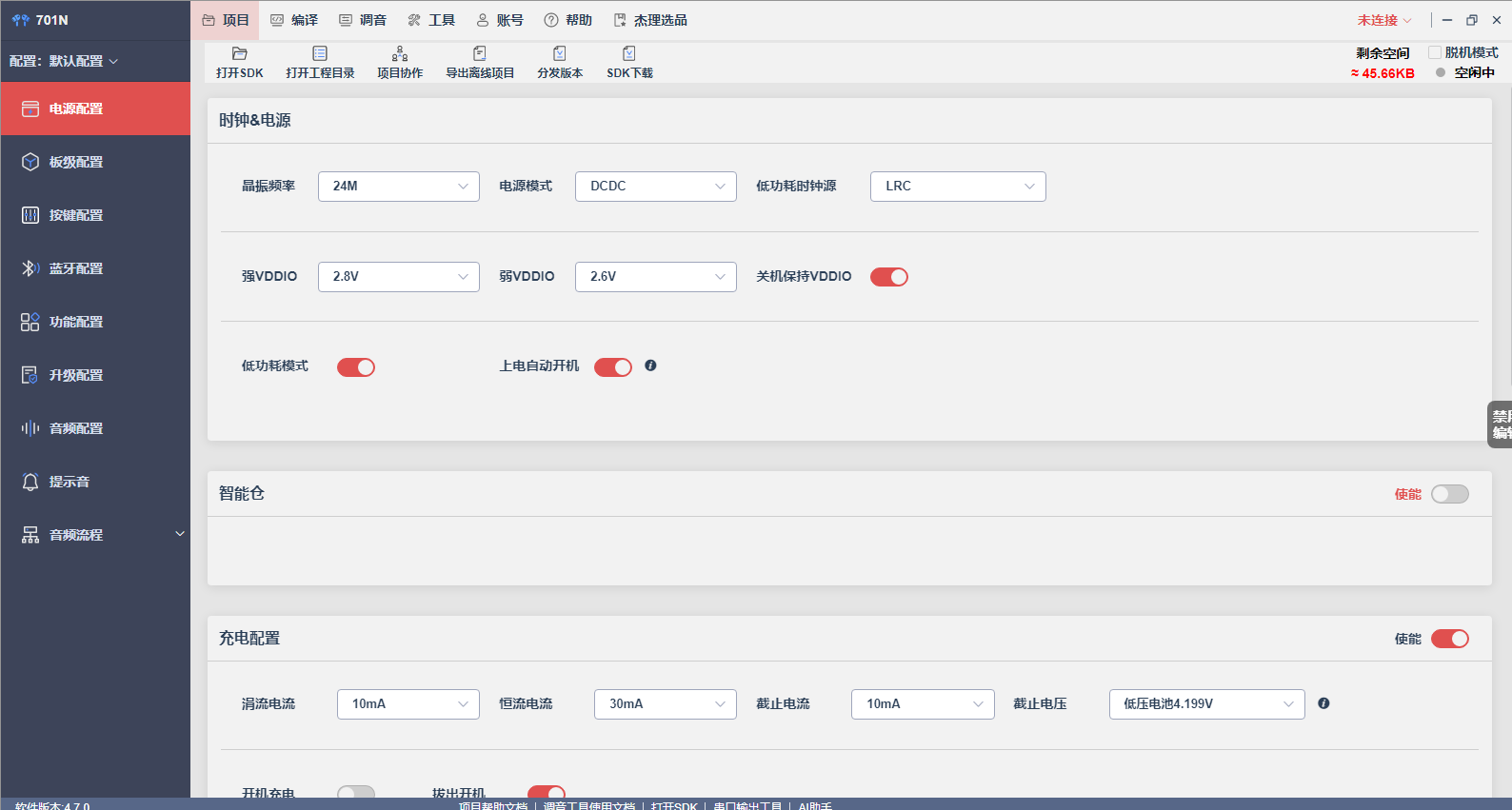Viewport: 1512px width, 810px height.
Task: Toggle low power mode (低功耗模式) switch
Action: pyautogui.click(x=356, y=367)
